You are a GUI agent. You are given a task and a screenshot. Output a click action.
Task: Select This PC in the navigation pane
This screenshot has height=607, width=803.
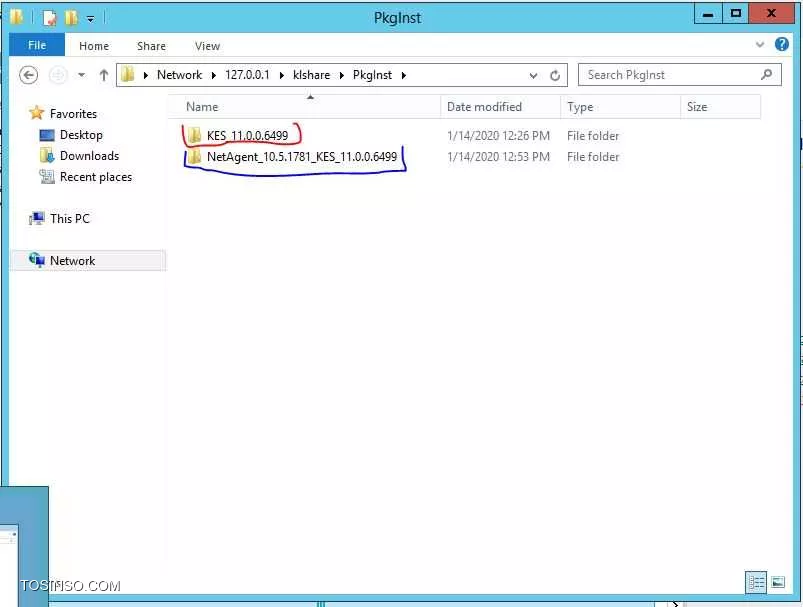[x=70, y=219]
